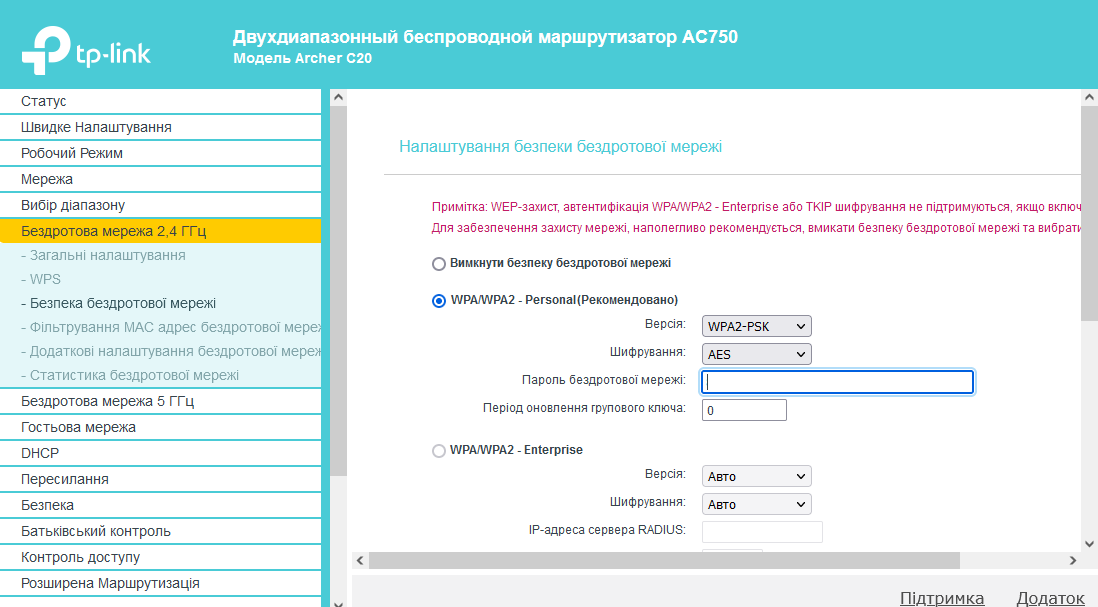The height and width of the screenshot is (607, 1098).
Task: Click horizontal scrollbar right arrow
Action: pos(1073,560)
